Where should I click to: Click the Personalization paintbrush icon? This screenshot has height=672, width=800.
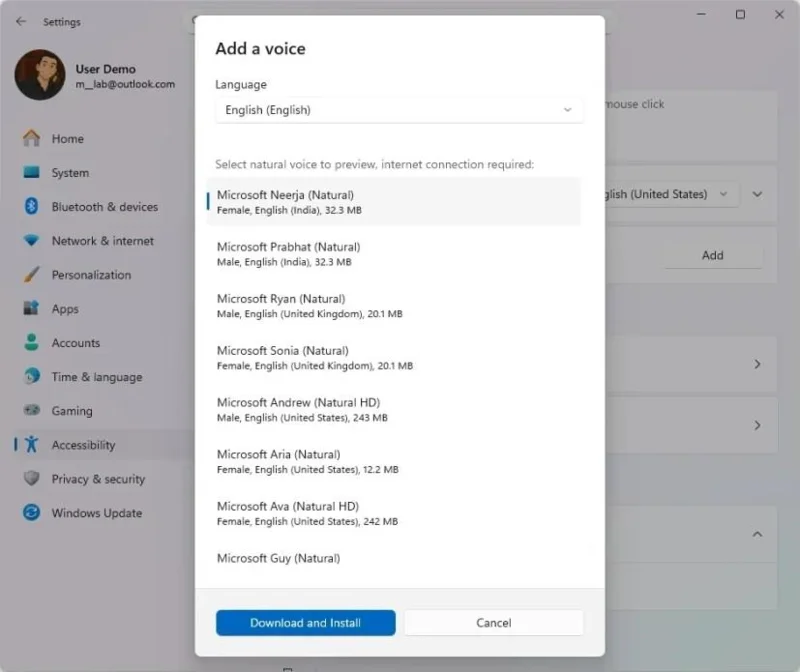point(32,275)
